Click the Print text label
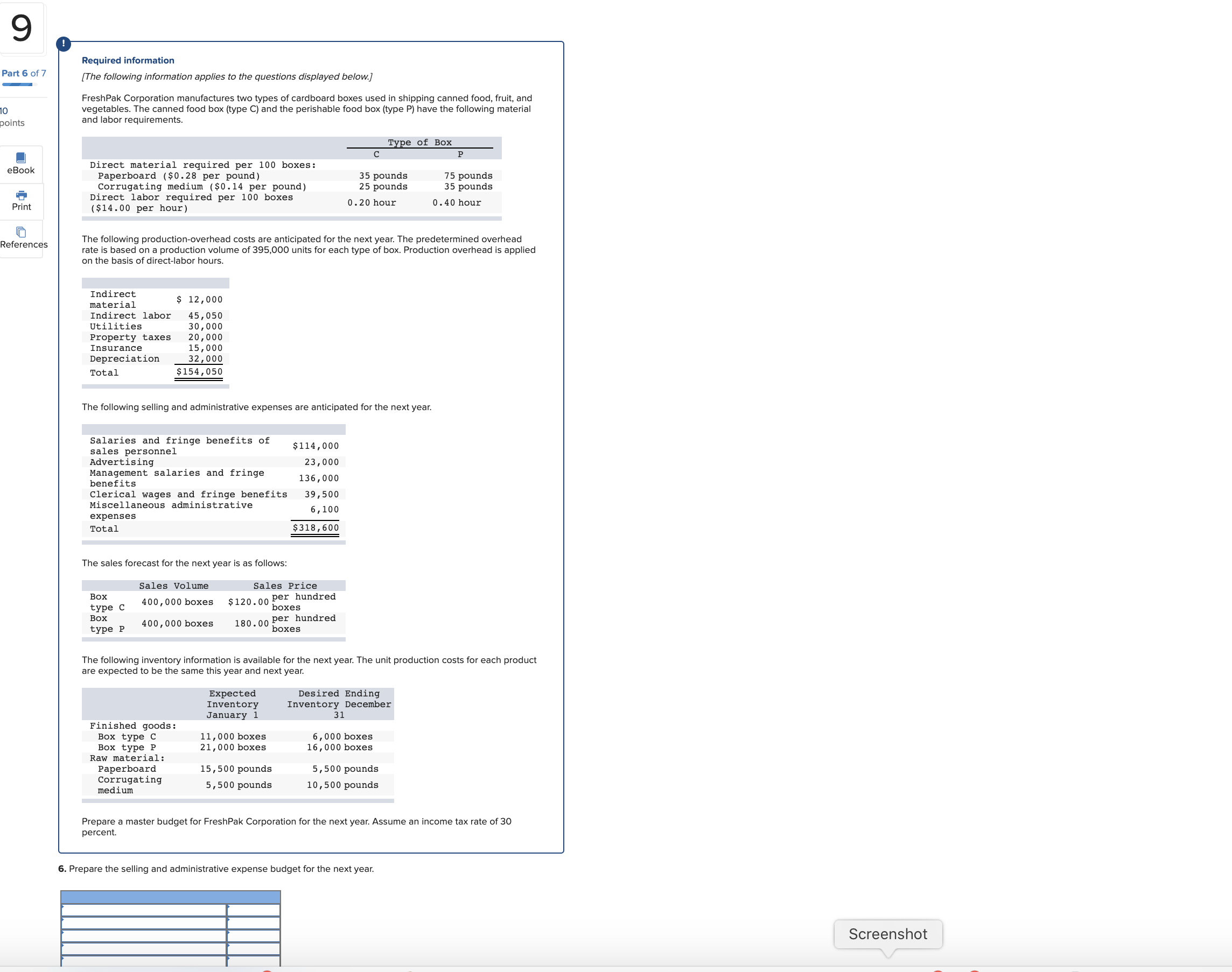Image resolution: width=1232 pixels, height=972 pixels. [22, 207]
